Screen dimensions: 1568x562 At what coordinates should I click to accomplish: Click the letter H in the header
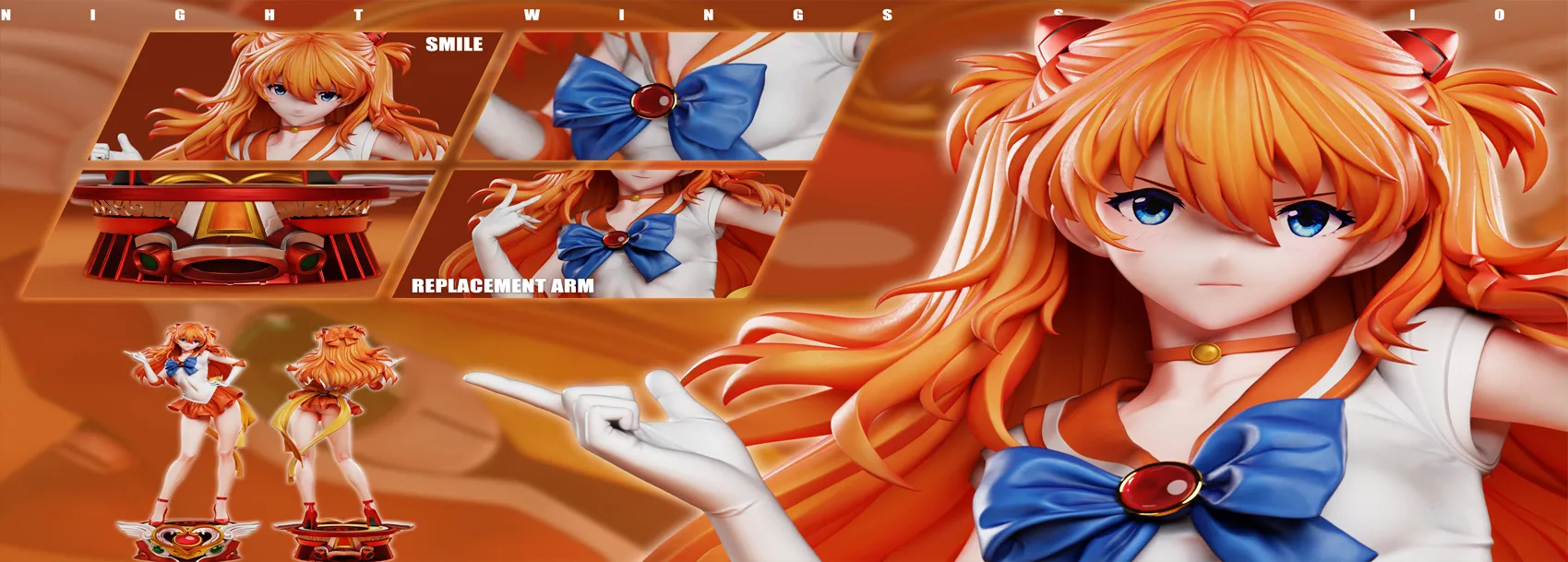tap(269, 15)
